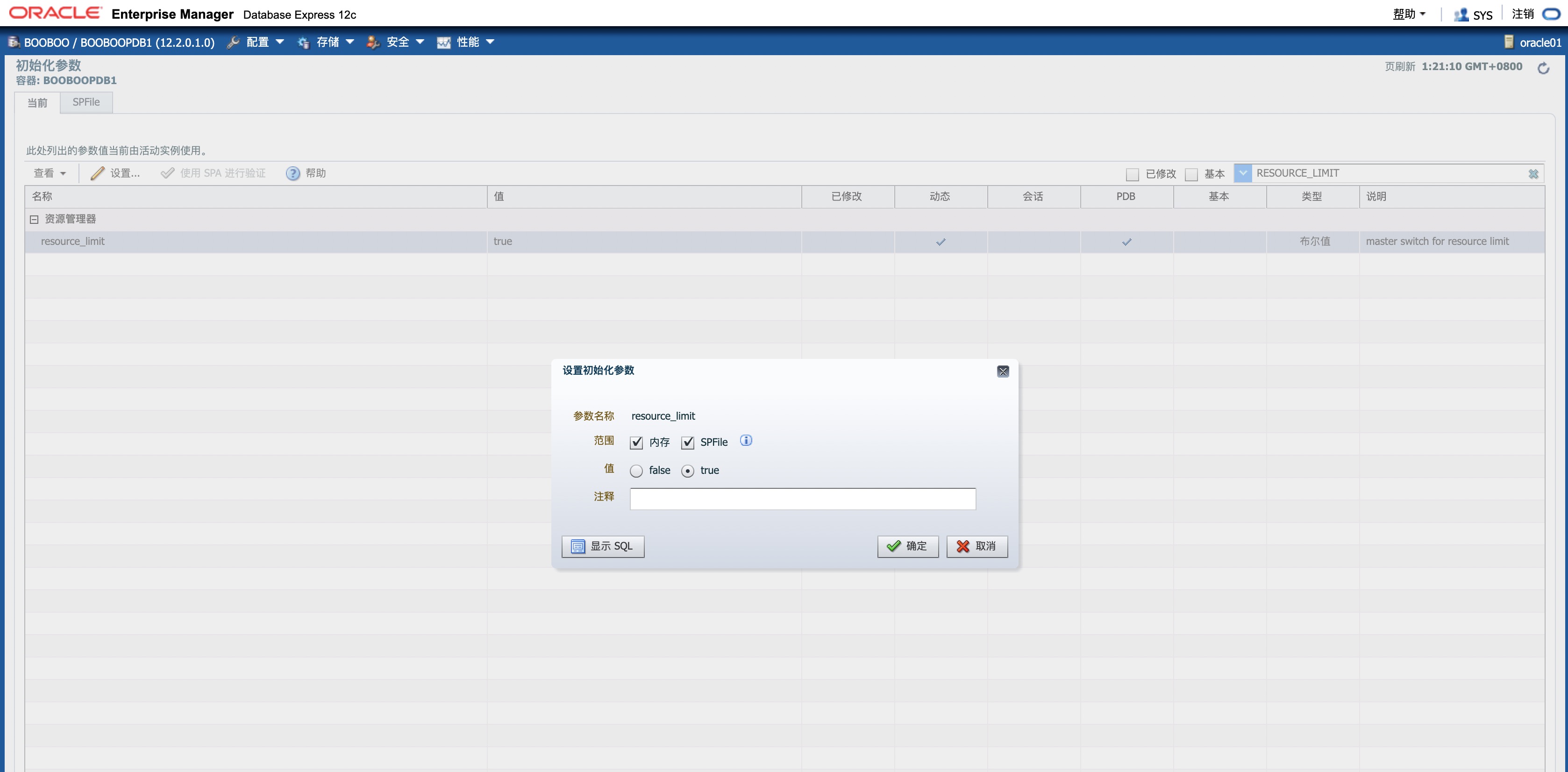Collapse the Resource Manager group
1568x772 pixels.
pos(34,219)
